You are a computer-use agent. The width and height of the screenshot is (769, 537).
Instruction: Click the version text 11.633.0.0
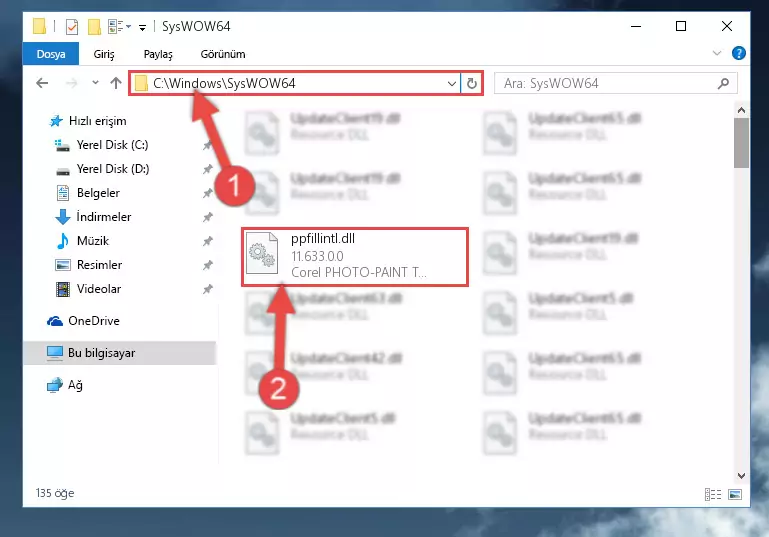click(x=317, y=256)
